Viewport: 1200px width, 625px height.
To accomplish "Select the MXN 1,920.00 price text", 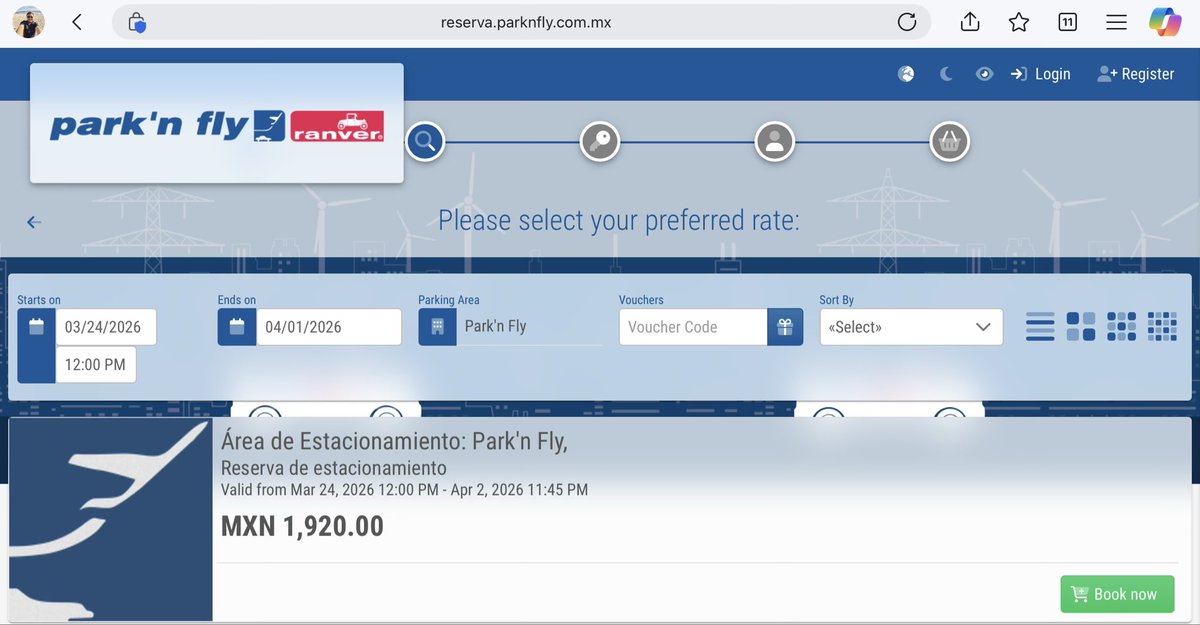I will (x=302, y=526).
